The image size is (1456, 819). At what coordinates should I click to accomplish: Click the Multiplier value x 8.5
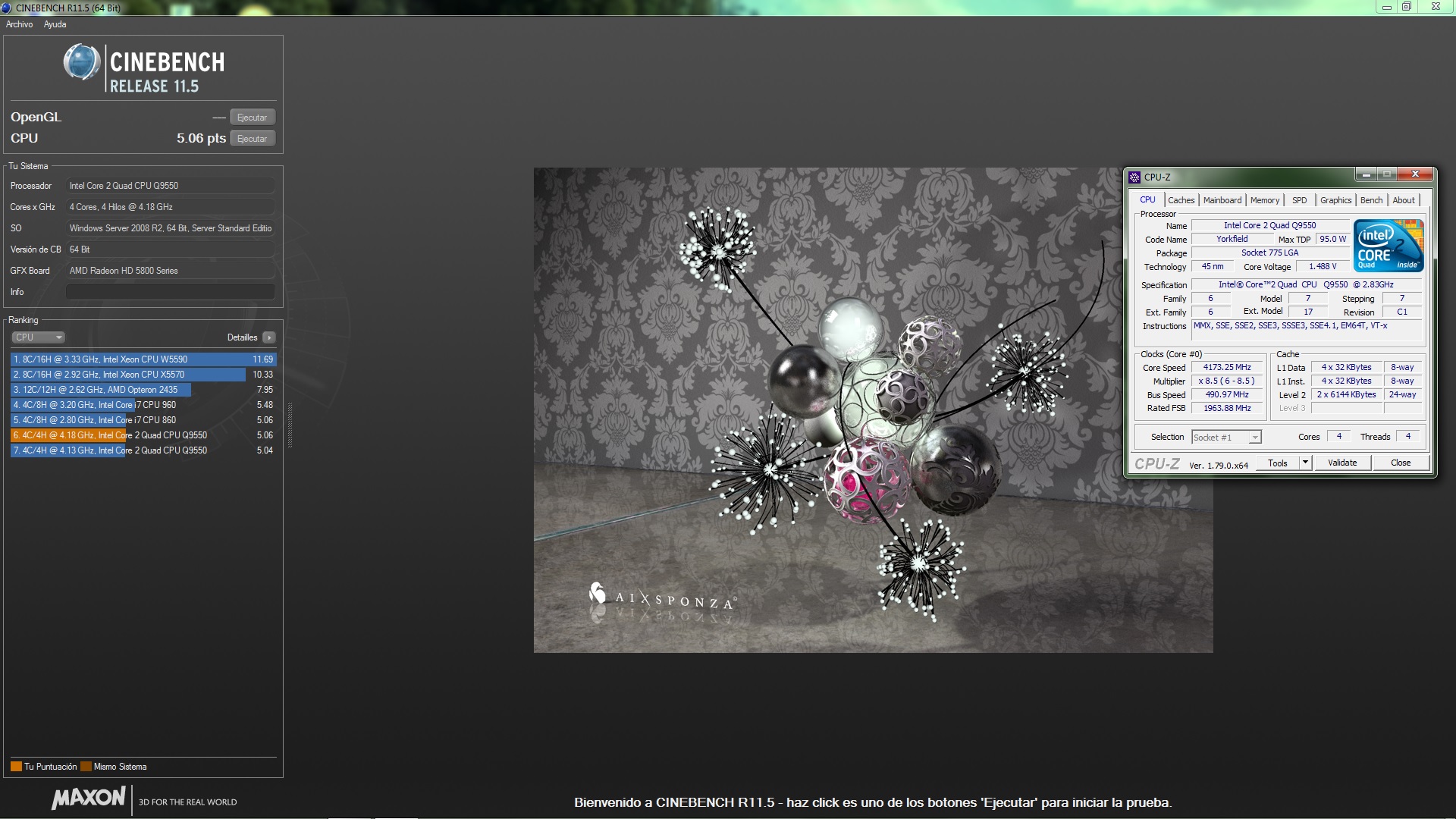pyautogui.click(x=1227, y=381)
